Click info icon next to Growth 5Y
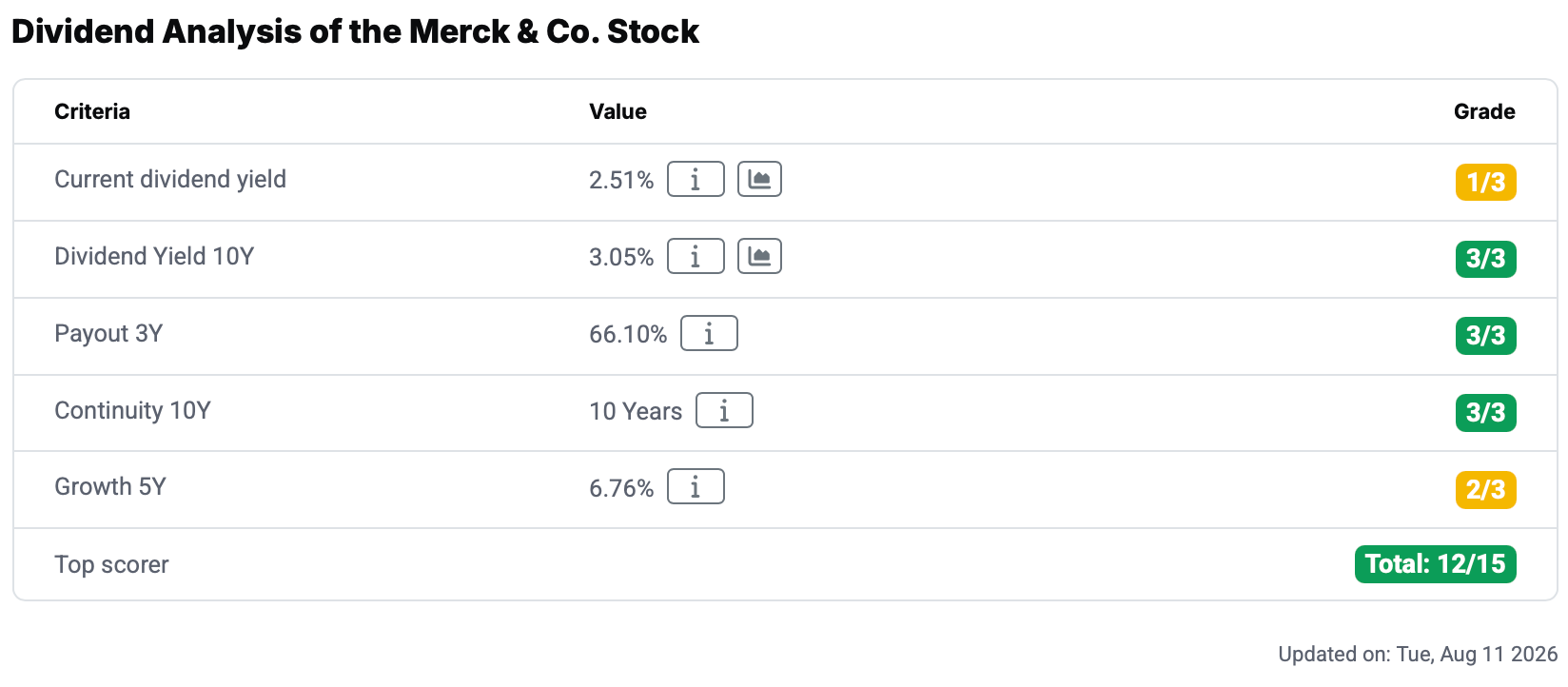This screenshot has width=1568, height=687. pyautogui.click(x=696, y=486)
